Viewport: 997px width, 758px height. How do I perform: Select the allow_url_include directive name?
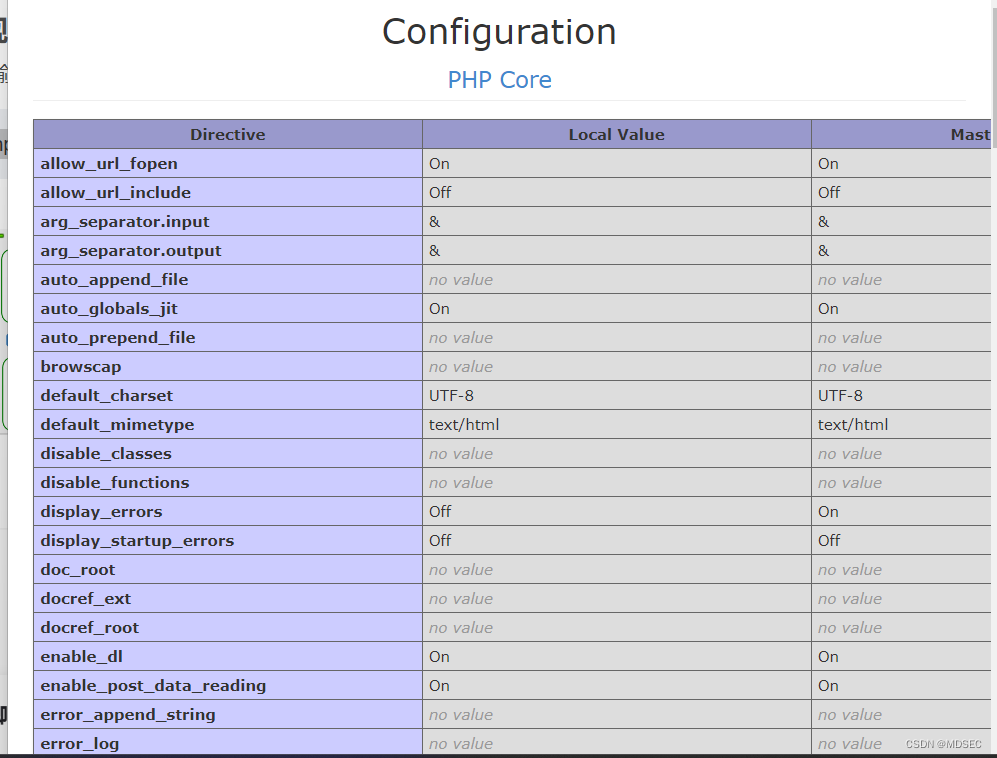(x=116, y=193)
